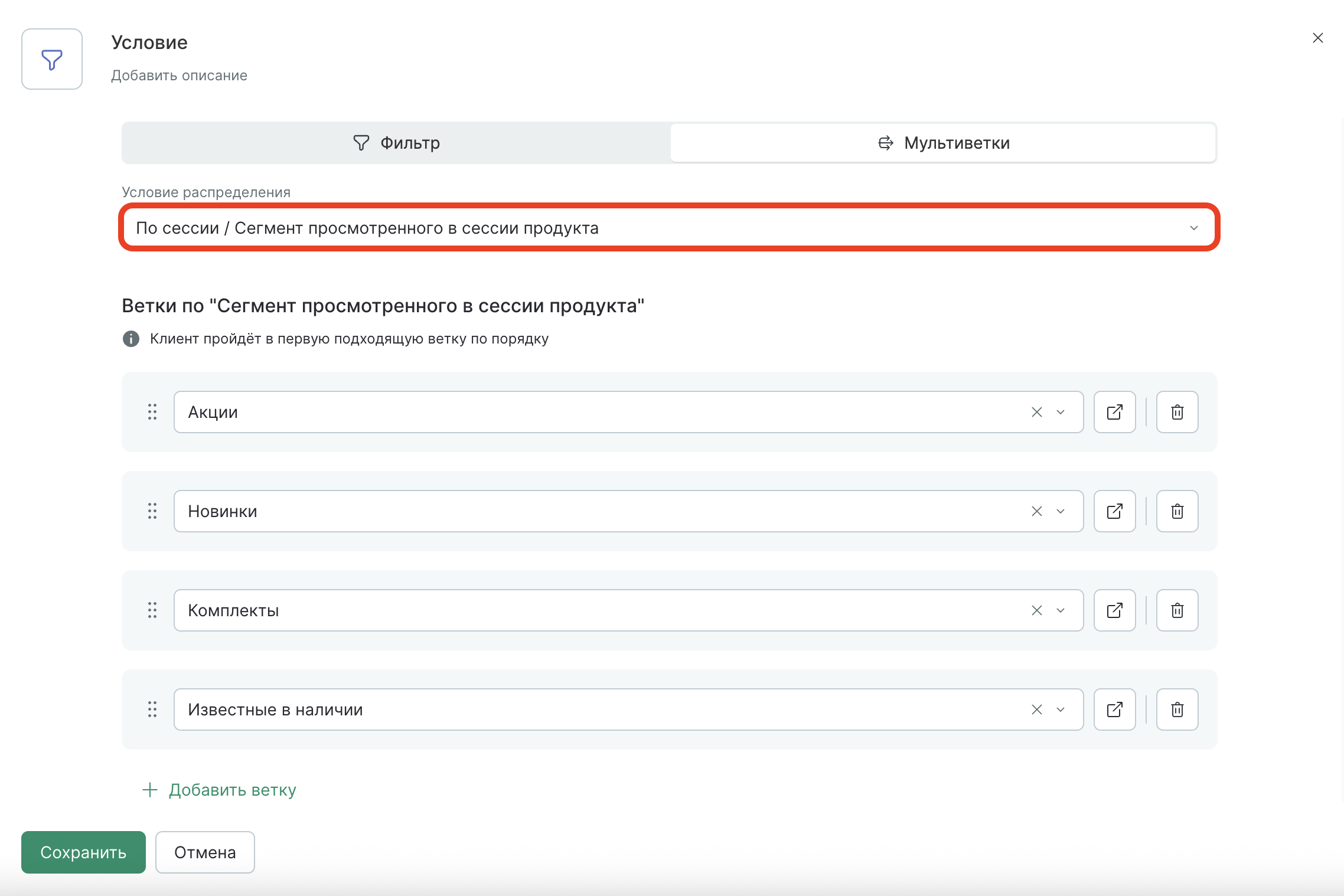Clear the Комплекты segment selection
This screenshot has width=1344, height=896.
(x=1037, y=610)
